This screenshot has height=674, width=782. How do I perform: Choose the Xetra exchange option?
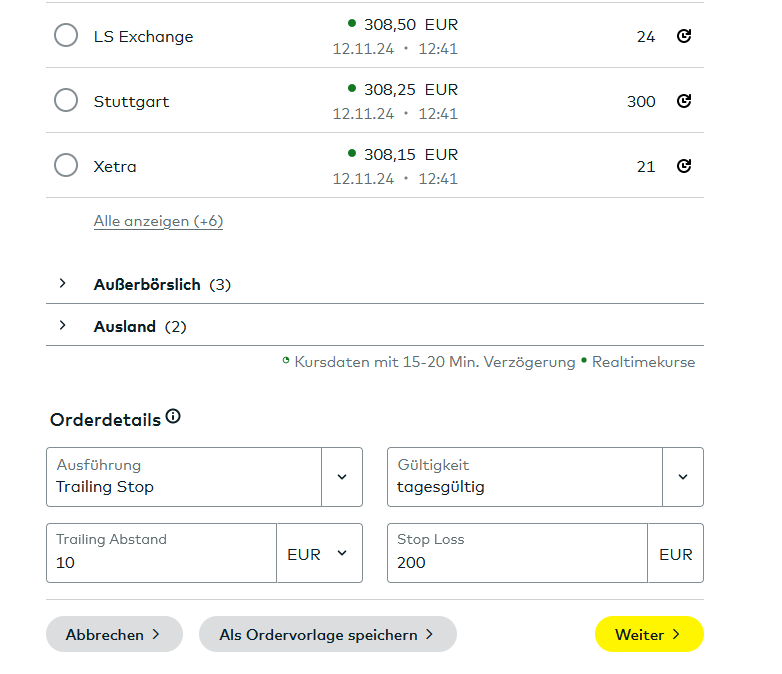pos(66,166)
